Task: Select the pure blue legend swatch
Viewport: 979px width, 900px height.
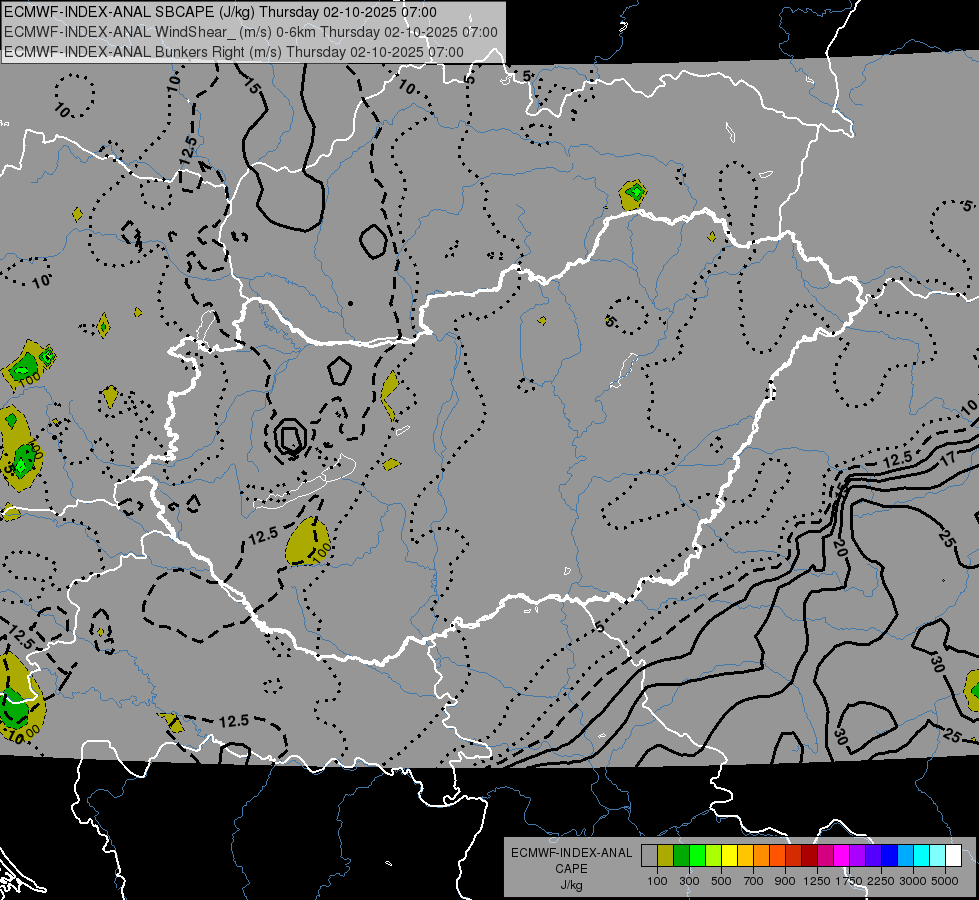Action: coord(889,855)
